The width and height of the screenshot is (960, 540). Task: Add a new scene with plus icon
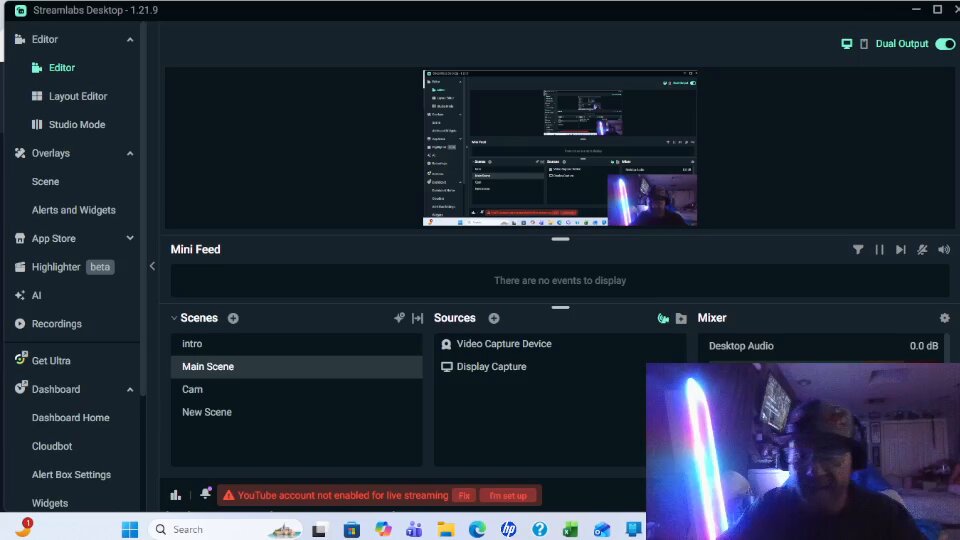tap(233, 318)
